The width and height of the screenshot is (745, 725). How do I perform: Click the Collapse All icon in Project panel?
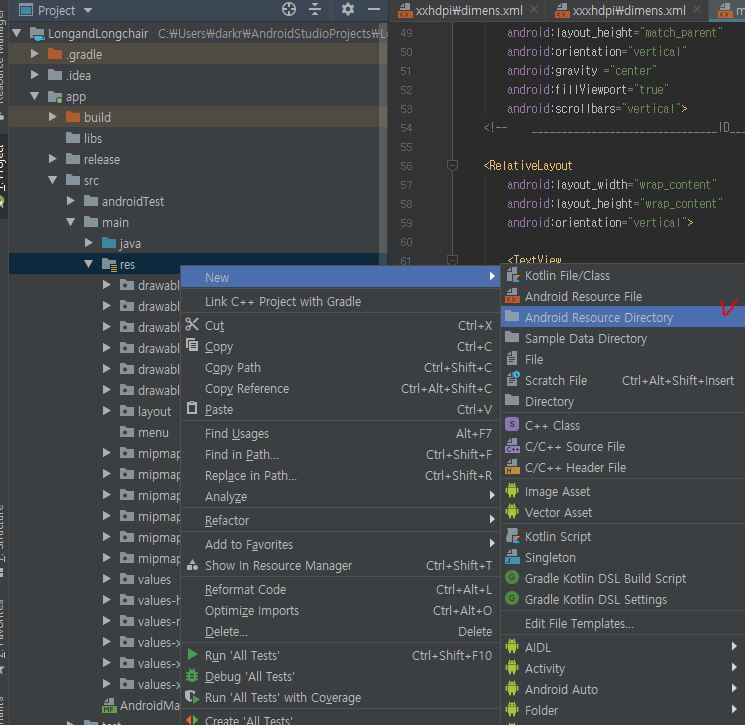[315, 9]
